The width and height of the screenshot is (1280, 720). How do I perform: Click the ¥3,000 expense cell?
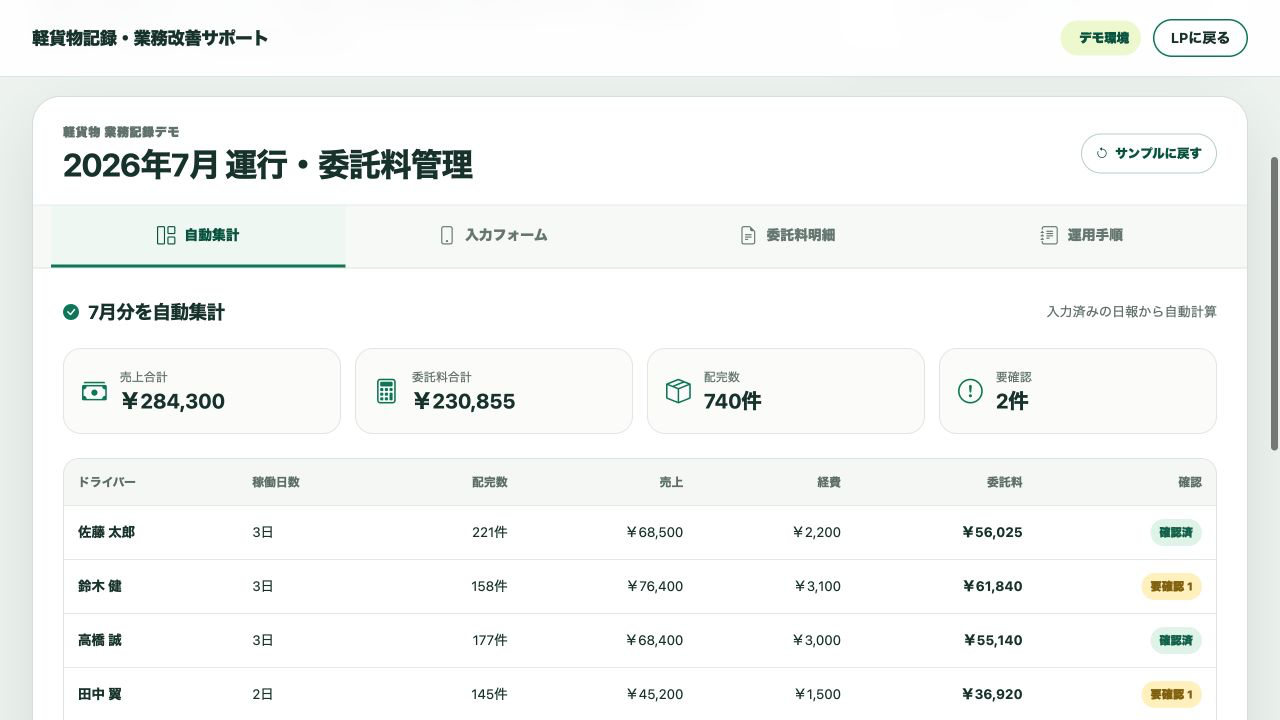tap(816, 640)
